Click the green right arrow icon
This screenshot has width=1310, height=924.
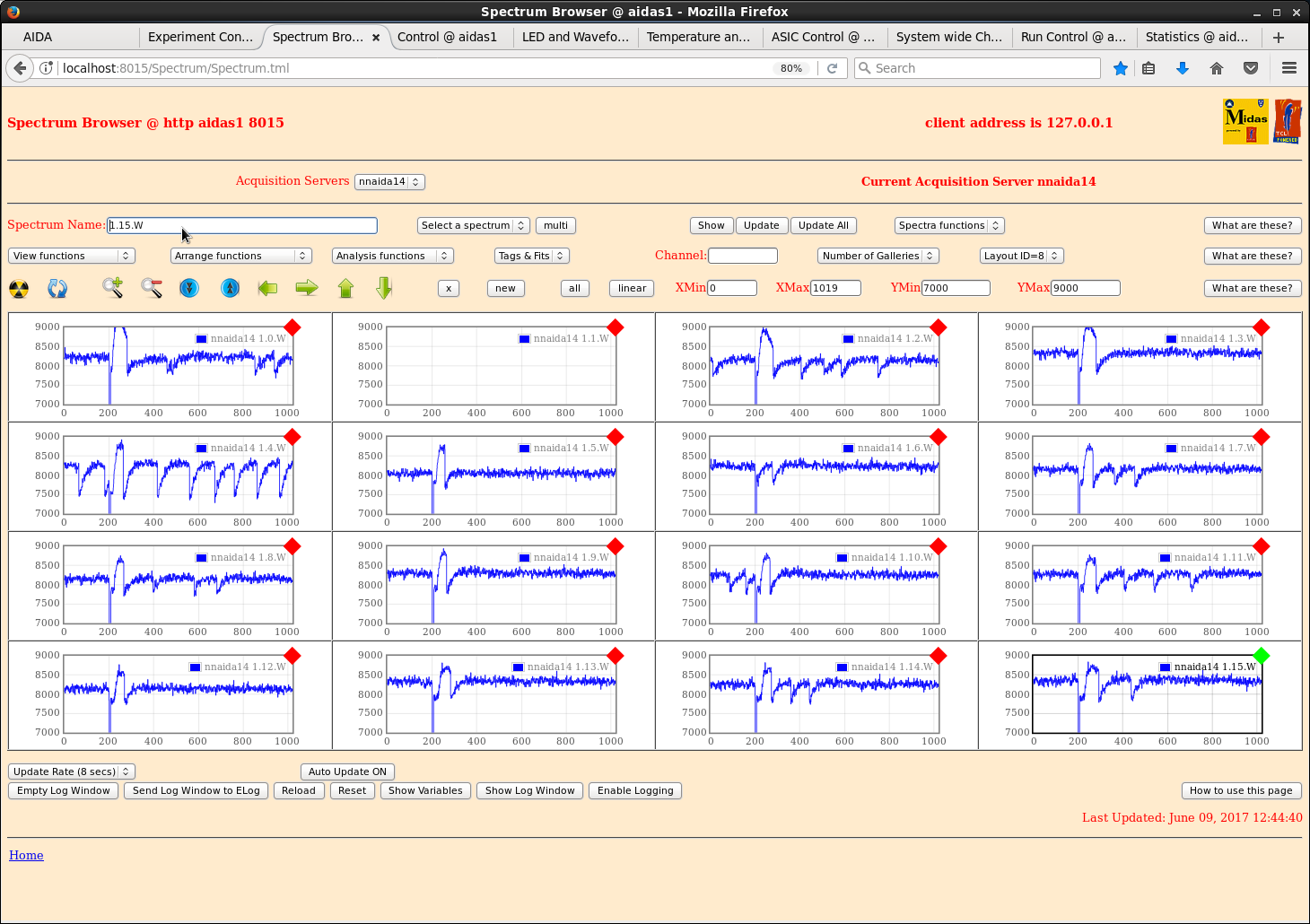[x=307, y=288]
